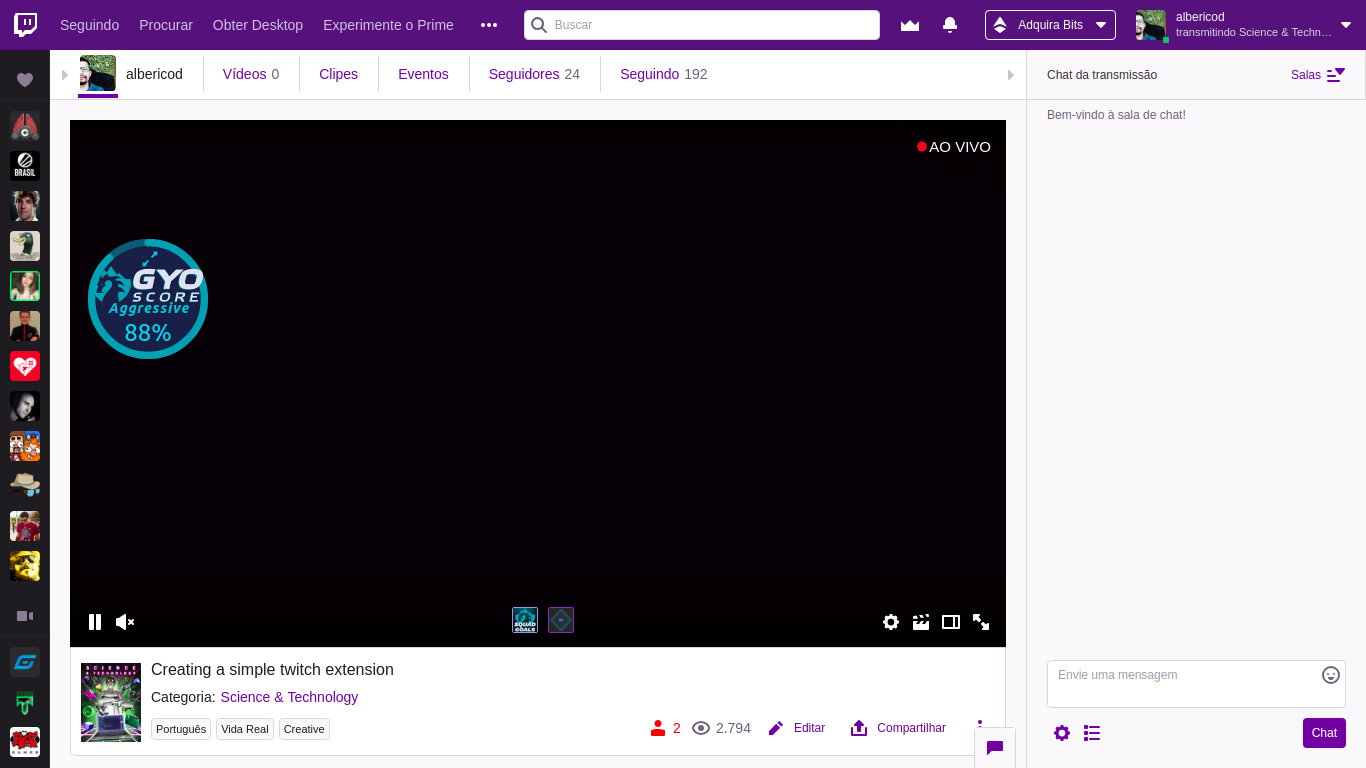Open the user account menu arrow
The width and height of the screenshot is (1366, 768).
tap(1346, 25)
